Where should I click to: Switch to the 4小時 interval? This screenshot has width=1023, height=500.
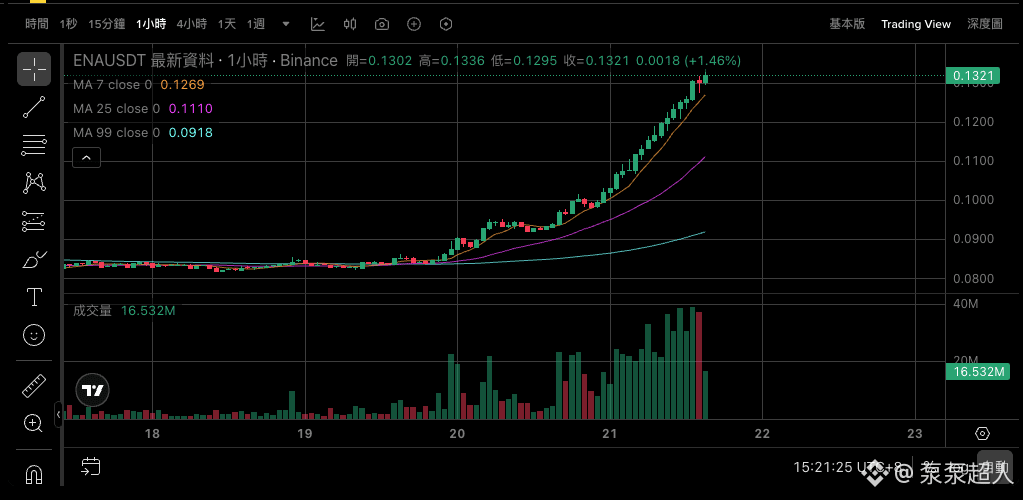(192, 24)
